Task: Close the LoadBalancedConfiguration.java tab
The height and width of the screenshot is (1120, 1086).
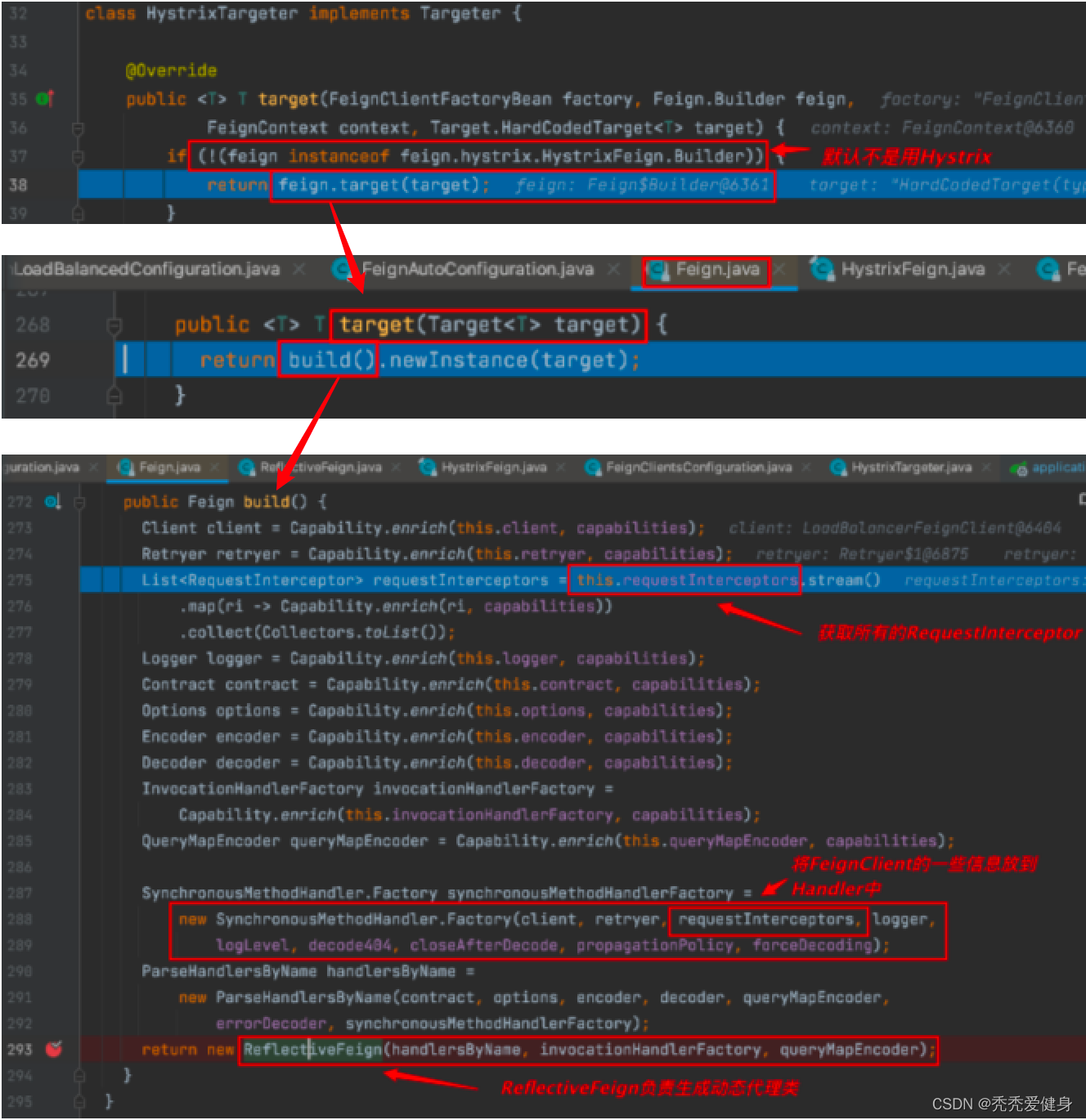Action: [299, 269]
